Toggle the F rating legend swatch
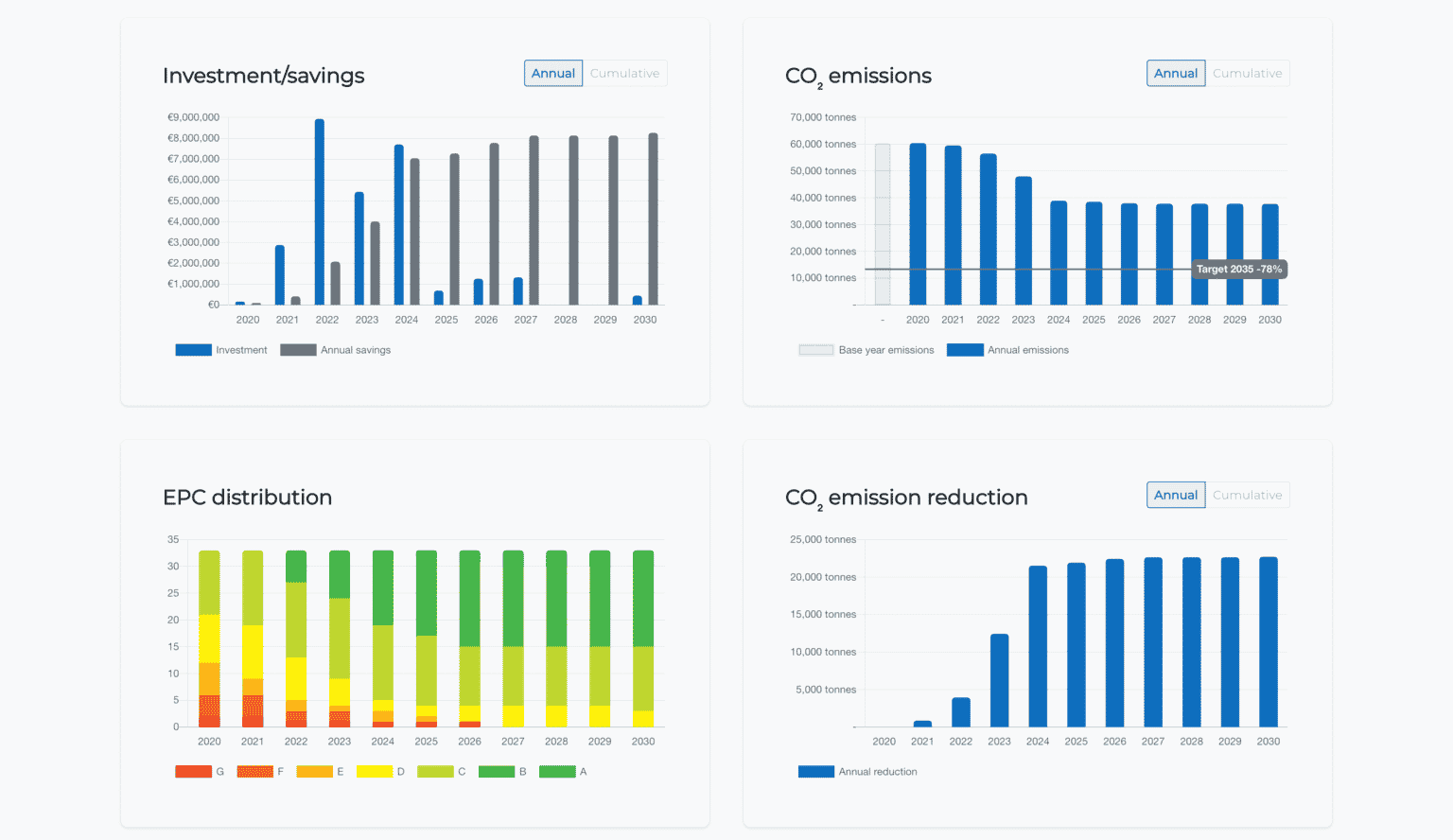Screen dimensions: 1453x840 (254, 772)
